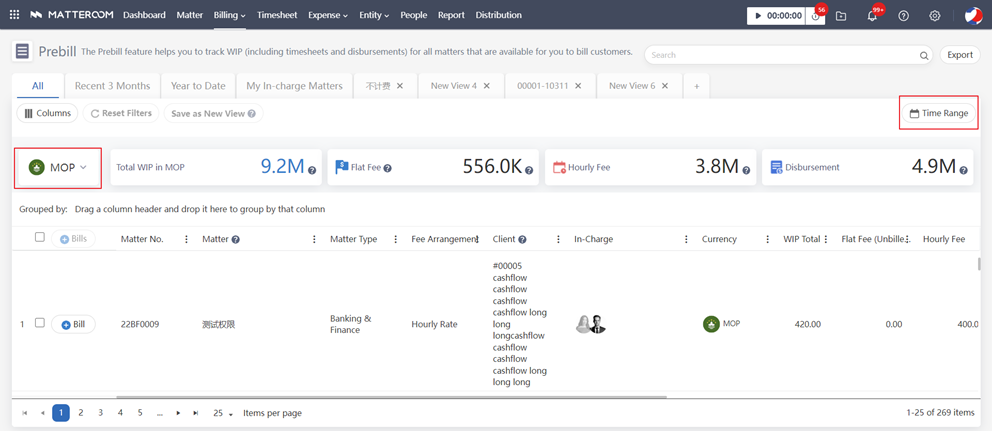Click the search magnifier icon
Screen dimensions: 992x431
pyautogui.click(x=924, y=56)
